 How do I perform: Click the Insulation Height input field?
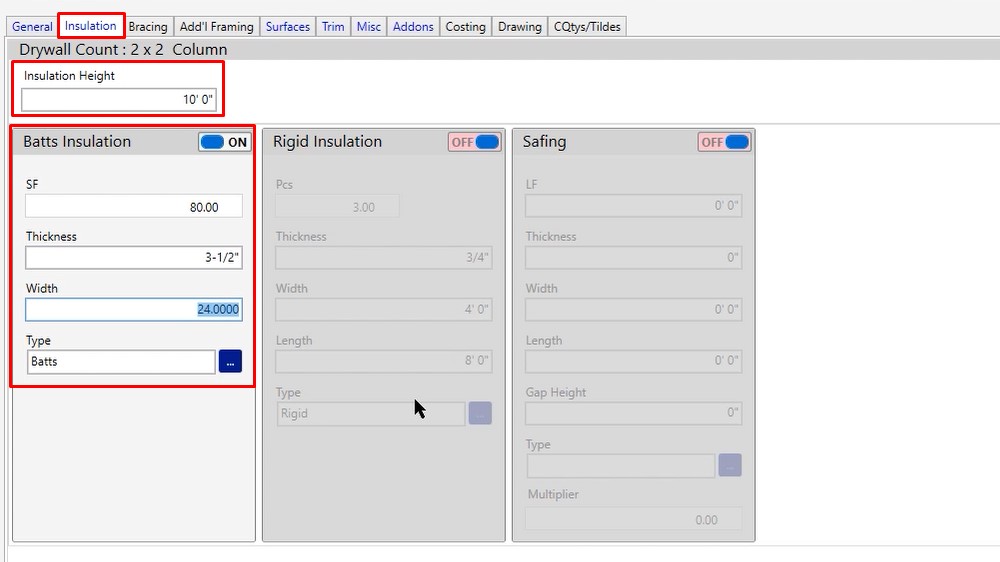(x=119, y=100)
